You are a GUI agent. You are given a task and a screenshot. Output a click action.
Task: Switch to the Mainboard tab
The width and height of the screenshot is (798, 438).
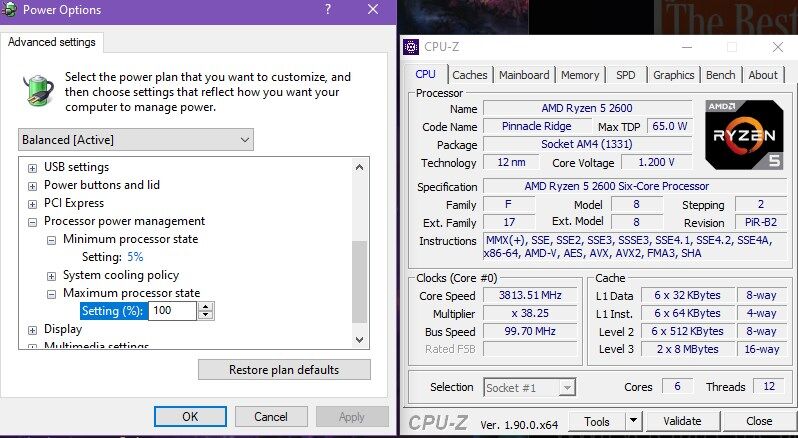[524, 75]
